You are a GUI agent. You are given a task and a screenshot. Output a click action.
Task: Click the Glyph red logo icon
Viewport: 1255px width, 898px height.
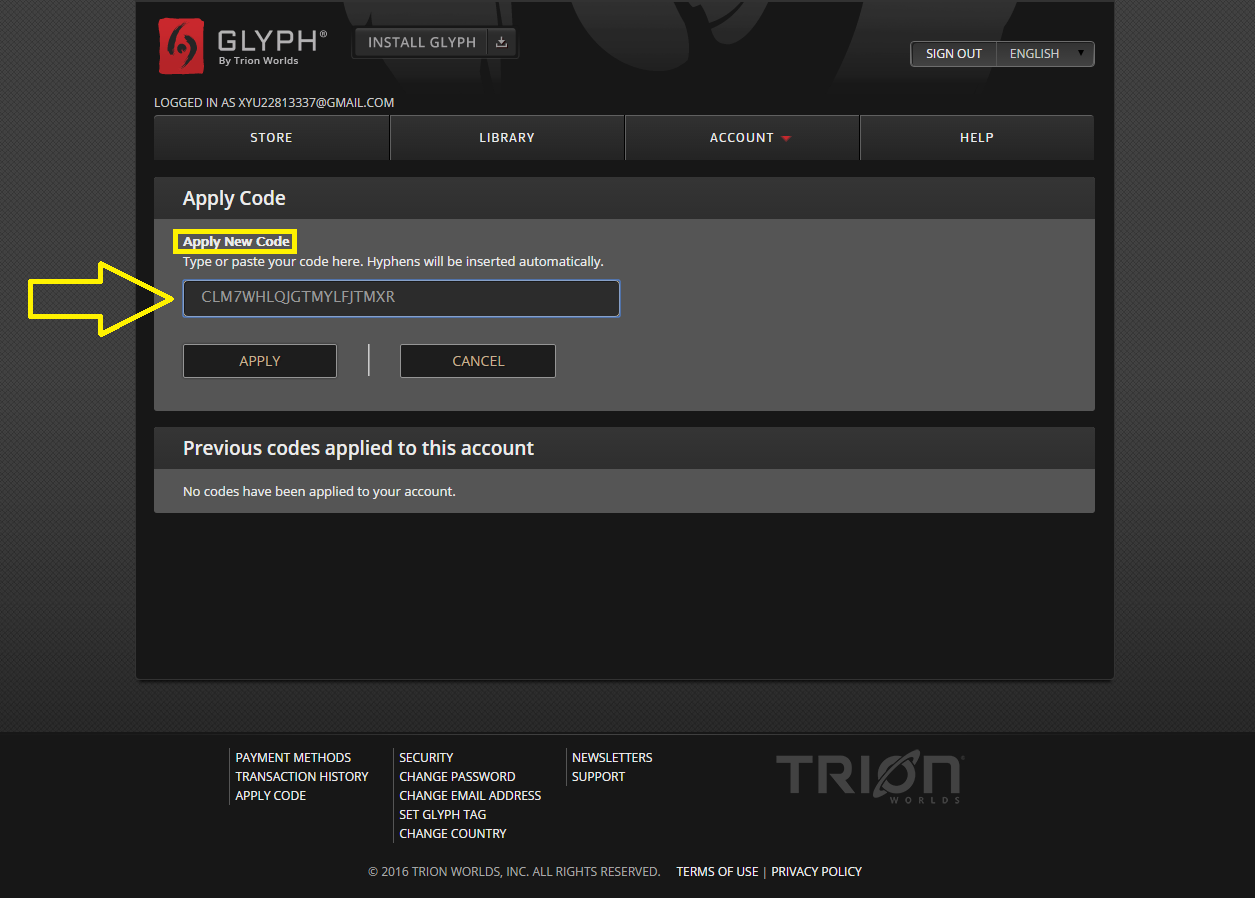pyautogui.click(x=181, y=46)
